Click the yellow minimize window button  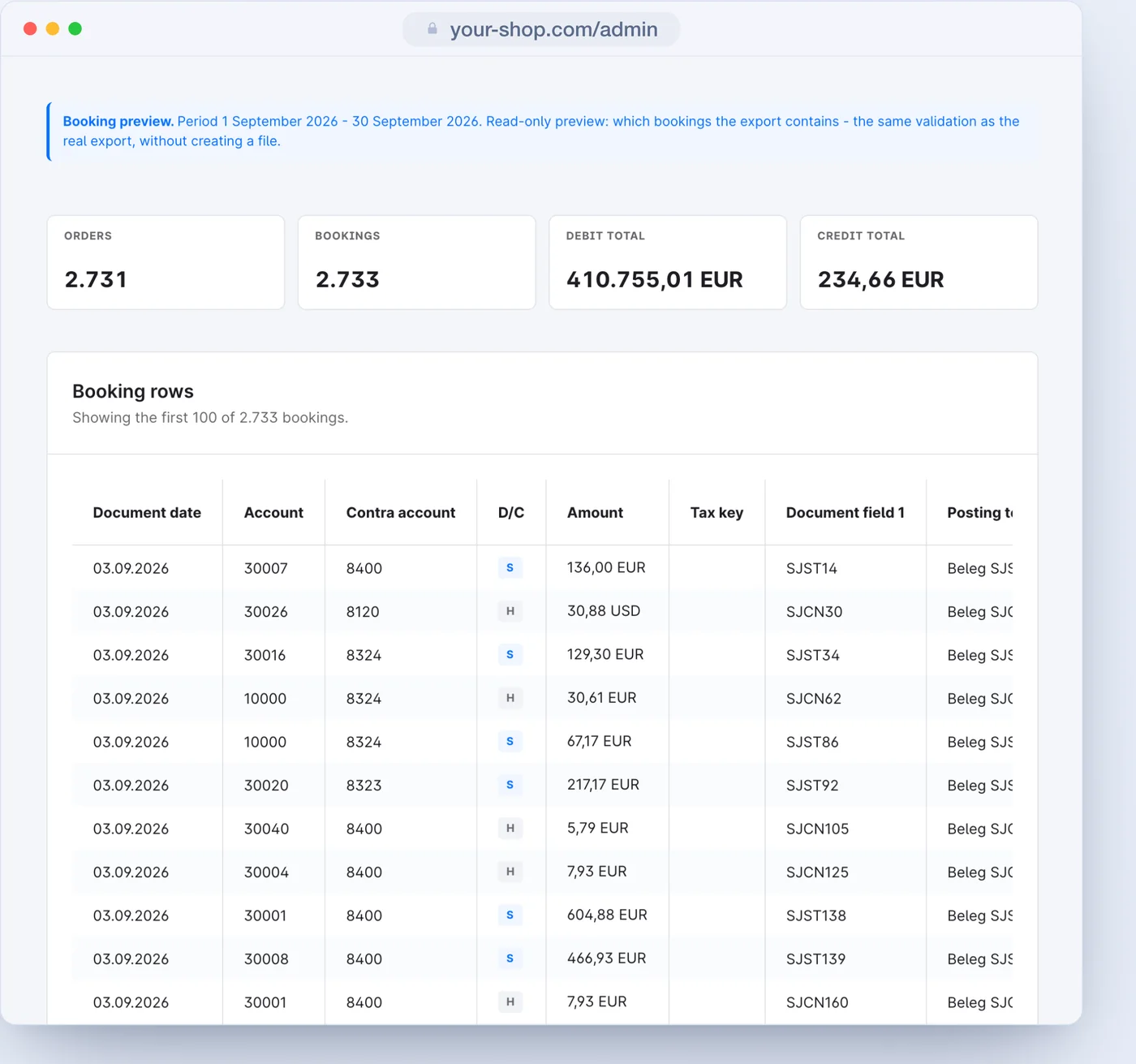(53, 29)
